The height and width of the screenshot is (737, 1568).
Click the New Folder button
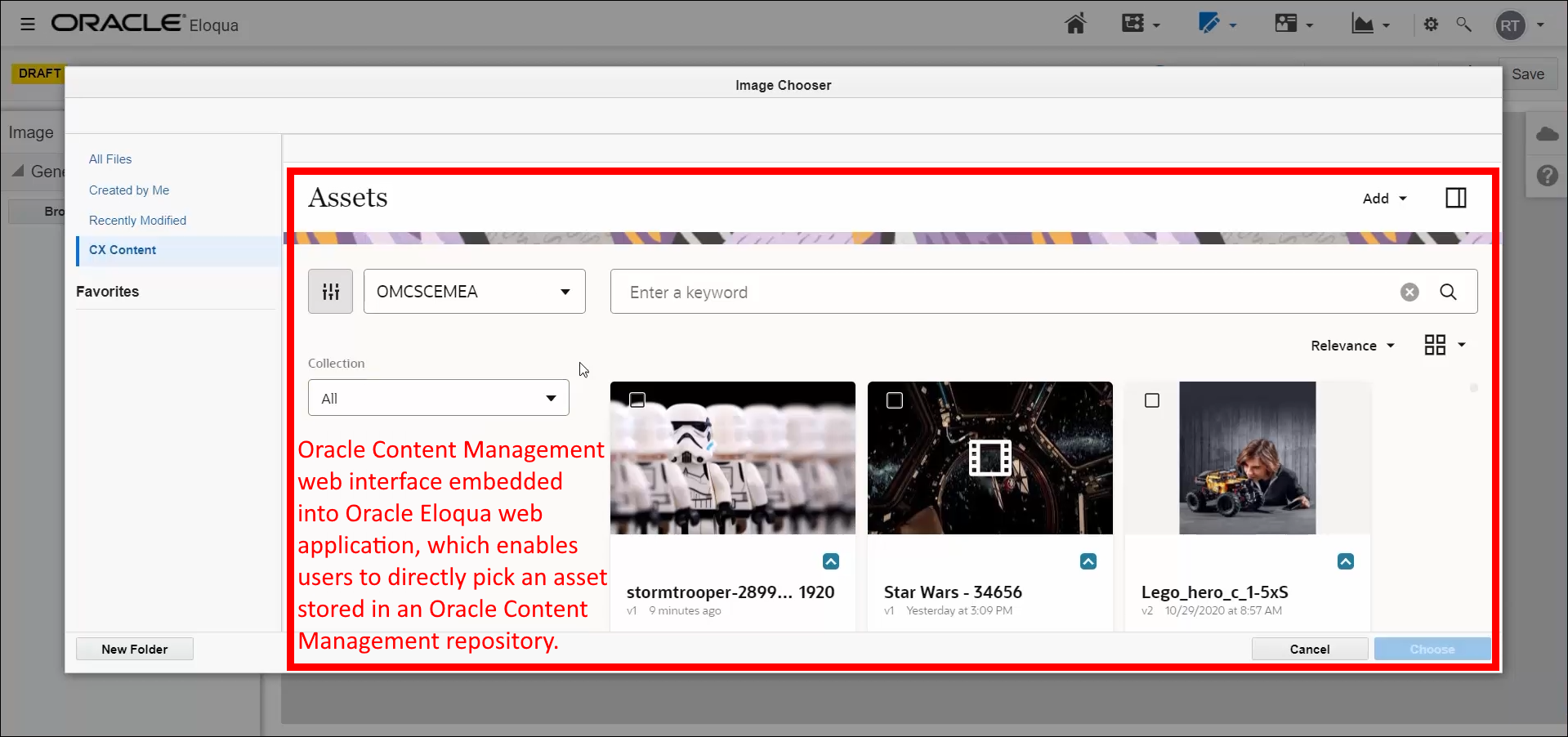pyautogui.click(x=134, y=648)
